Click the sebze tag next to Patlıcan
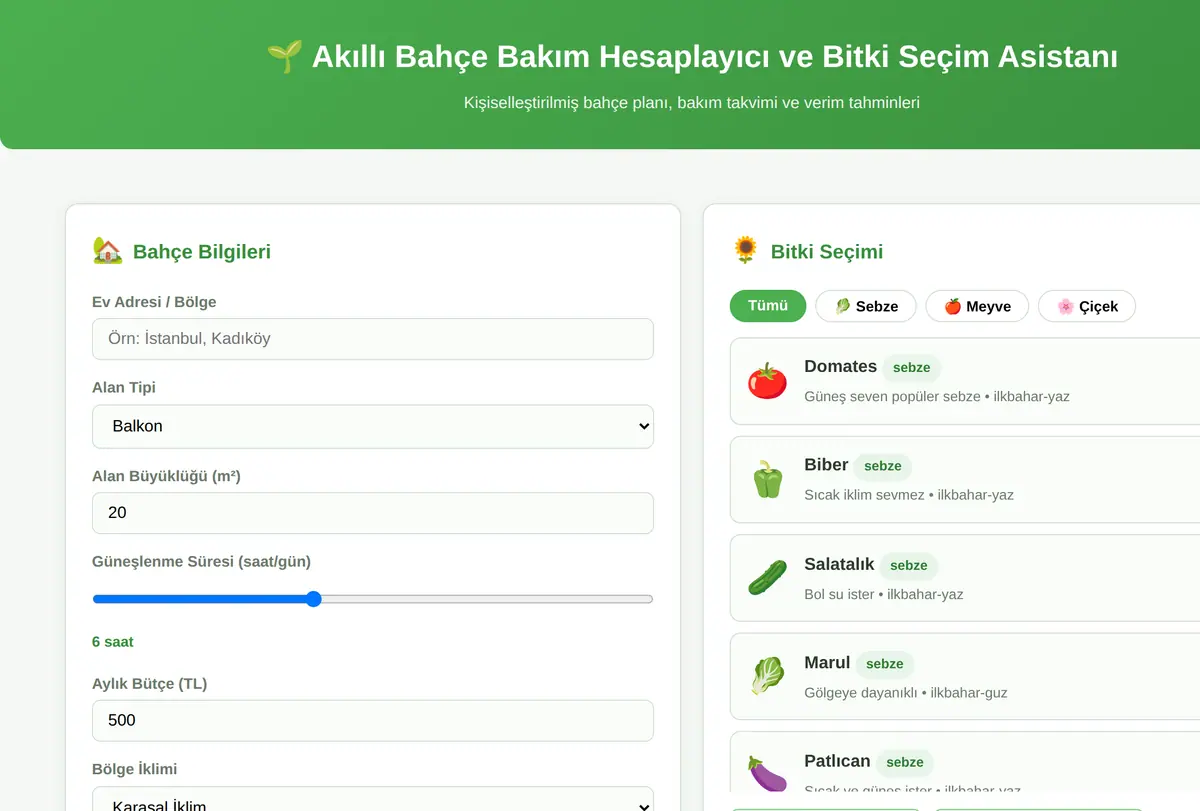 (905, 762)
